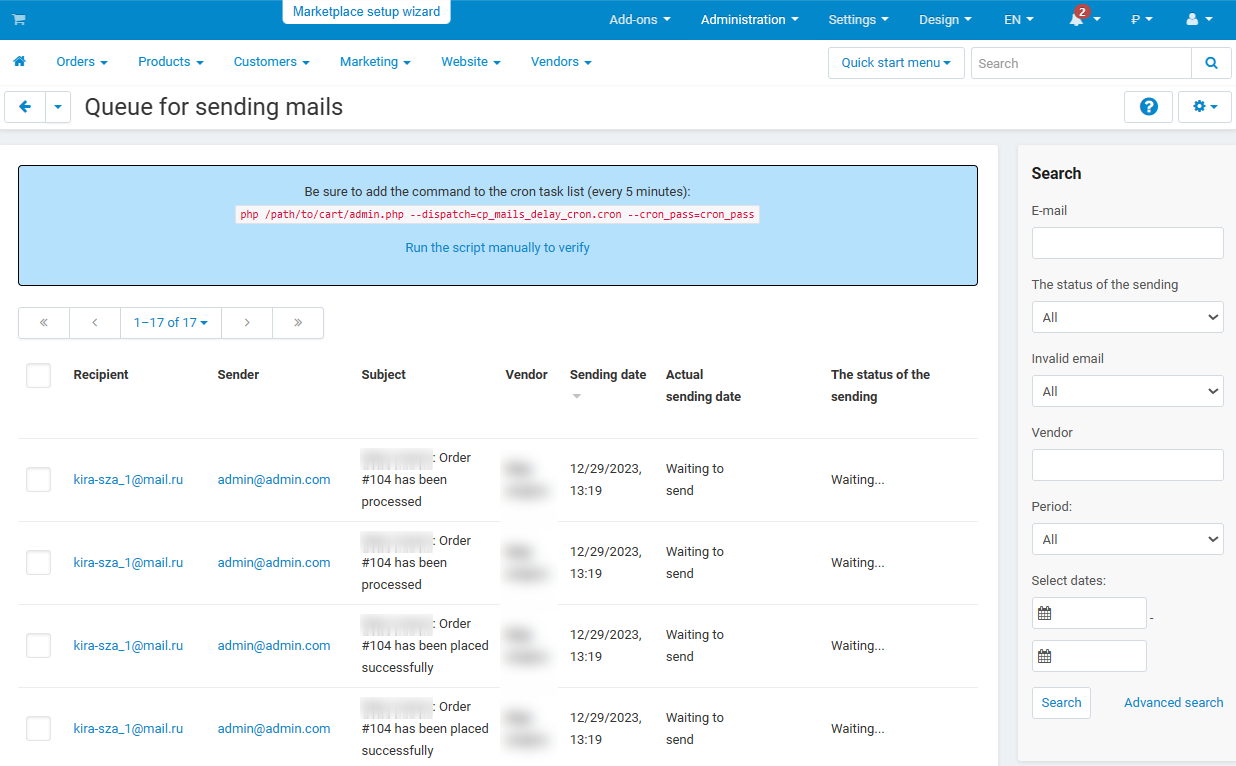The image size is (1236, 766).
Task: Click Run the script manually to verify
Action: (x=497, y=248)
